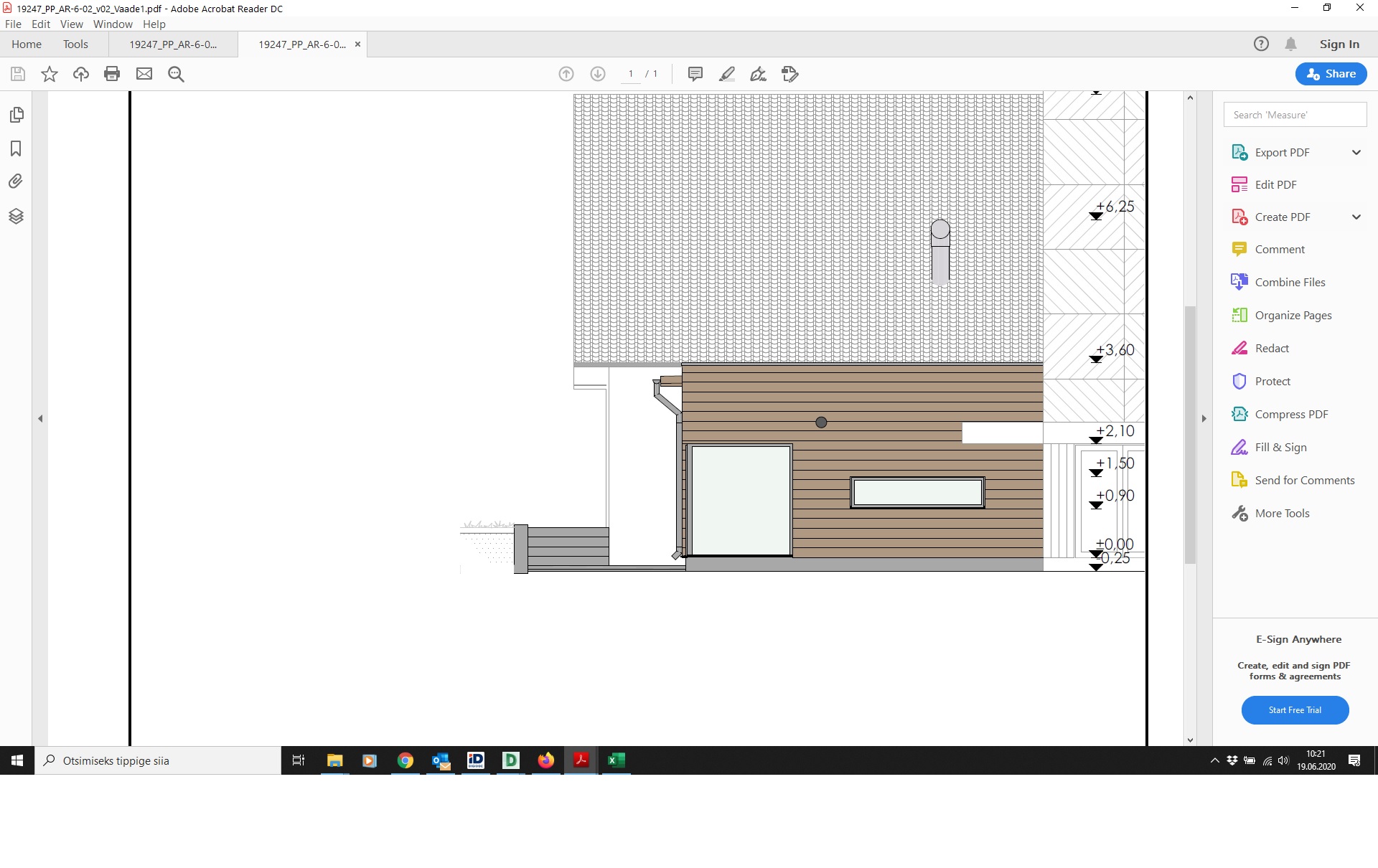1378x868 pixels.
Task: Show the Layers side panel
Action: pos(17,216)
